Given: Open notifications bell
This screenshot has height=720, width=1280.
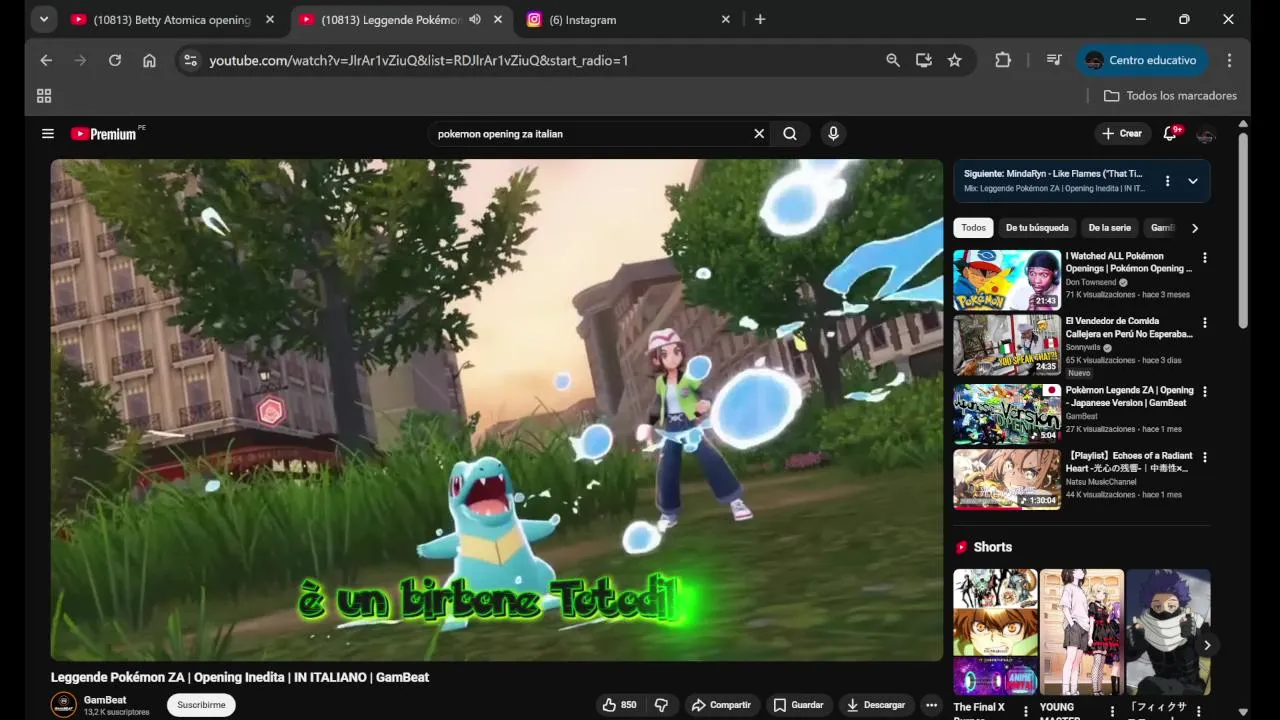Looking at the screenshot, I should click(x=1170, y=134).
